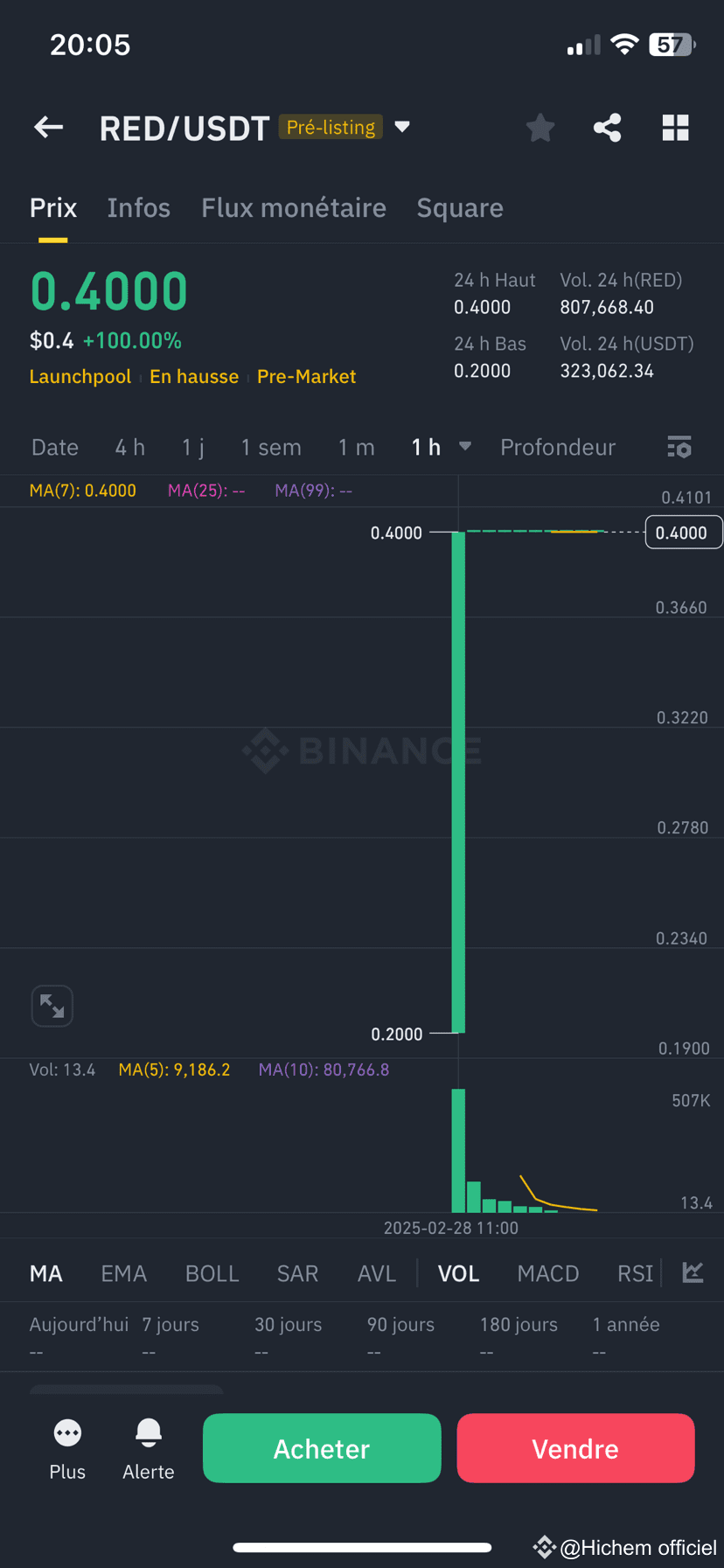
Task: Open the Square tab
Action: coord(460,207)
